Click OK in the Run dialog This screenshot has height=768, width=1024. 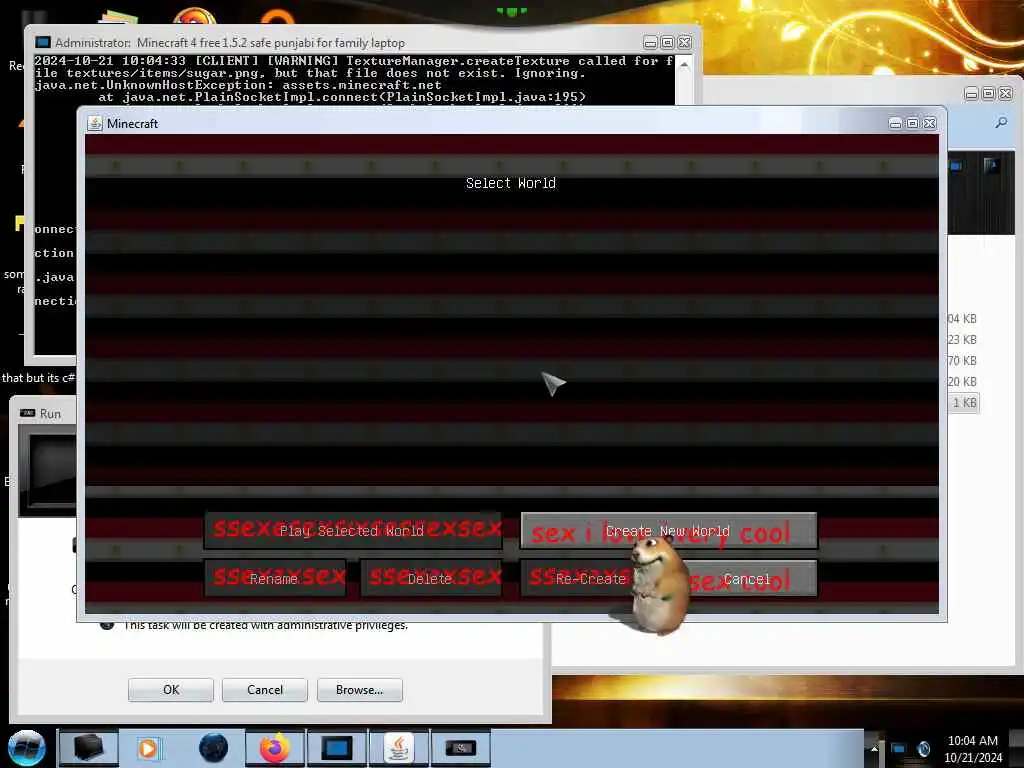tap(171, 690)
